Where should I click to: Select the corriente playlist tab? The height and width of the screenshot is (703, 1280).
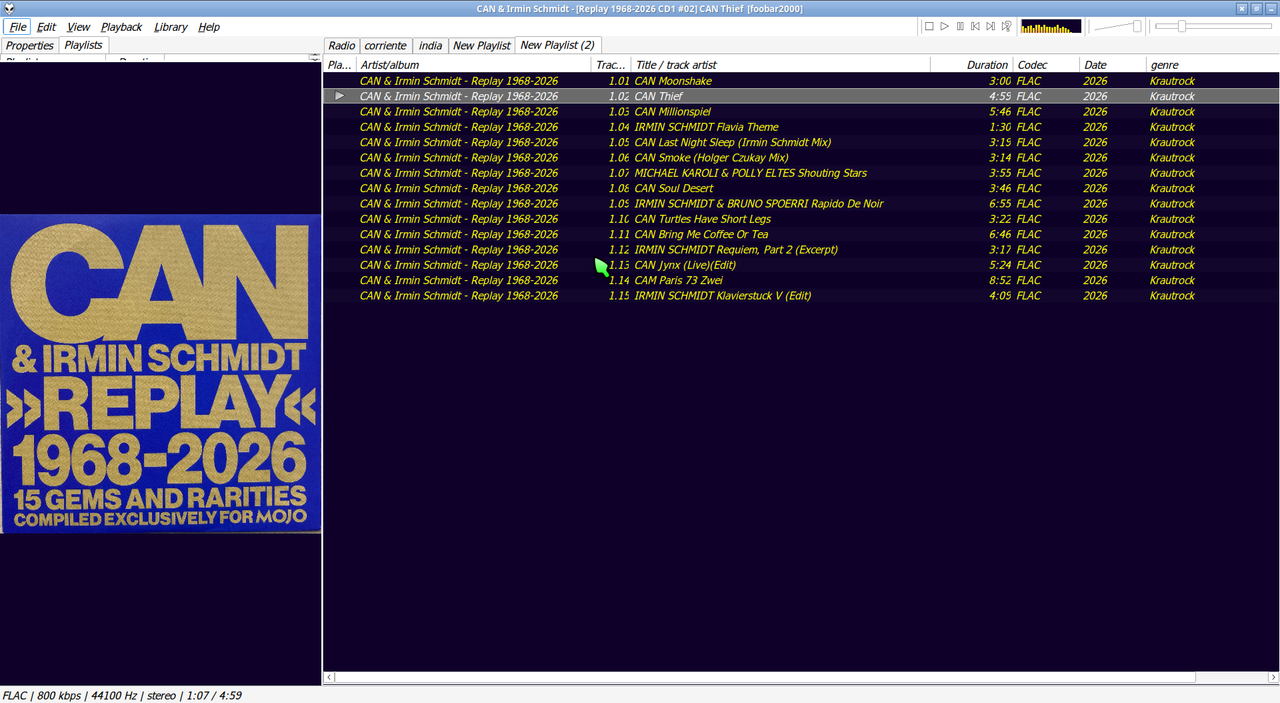(386, 45)
